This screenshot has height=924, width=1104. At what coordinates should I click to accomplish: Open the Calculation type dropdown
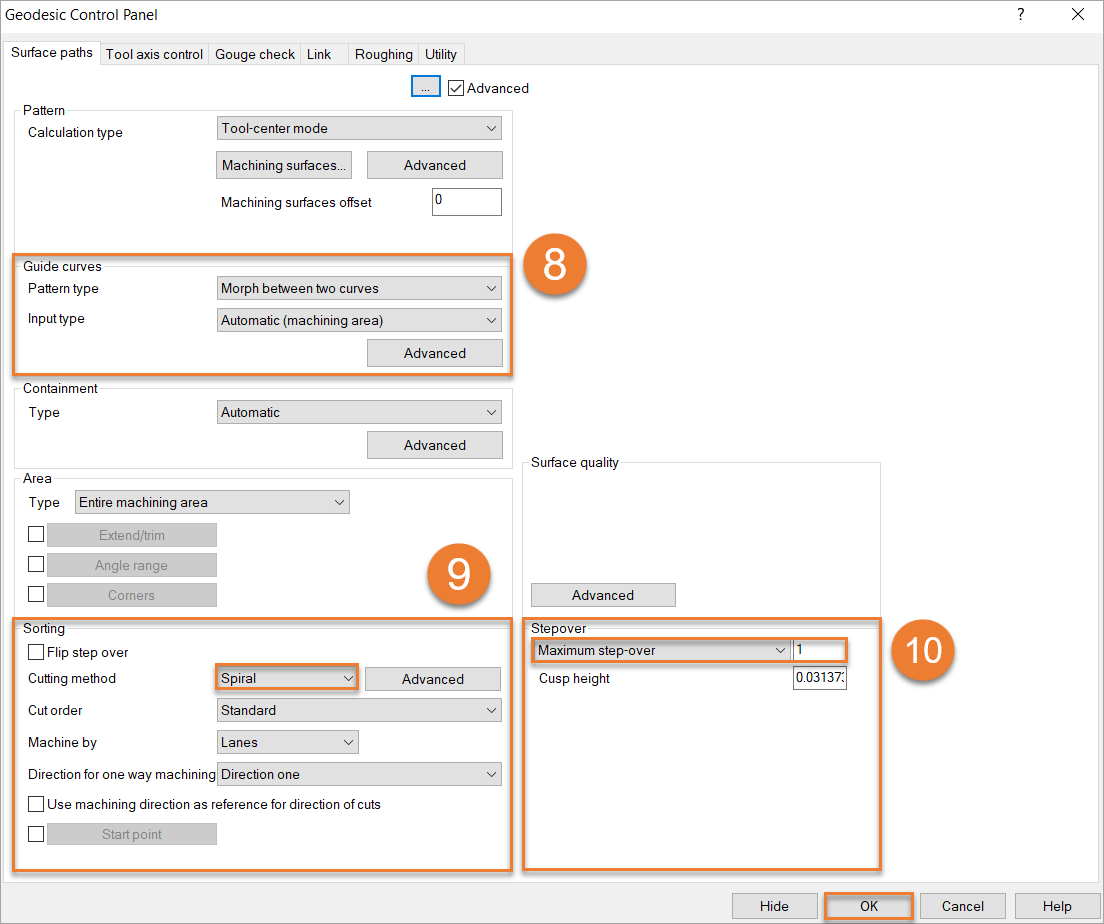pyautogui.click(x=359, y=128)
